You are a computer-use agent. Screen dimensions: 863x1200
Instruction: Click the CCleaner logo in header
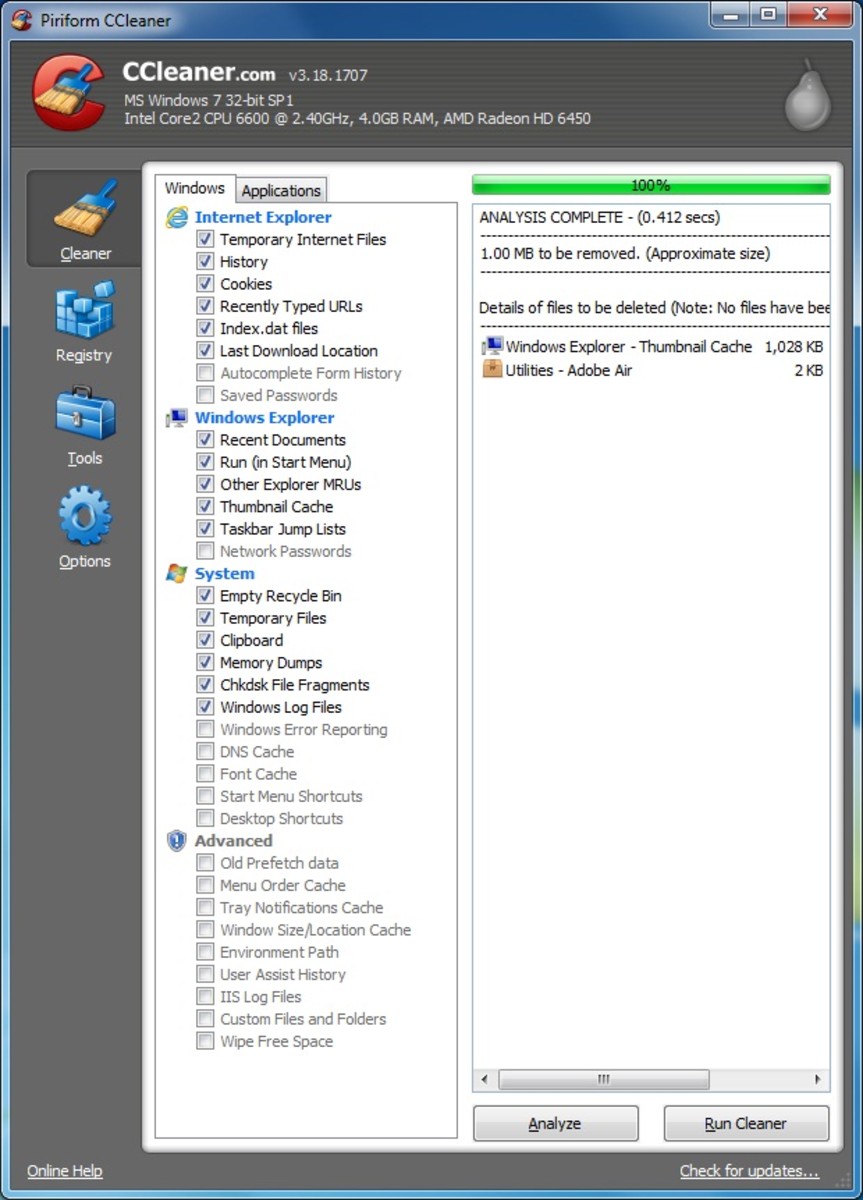point(67,93)
